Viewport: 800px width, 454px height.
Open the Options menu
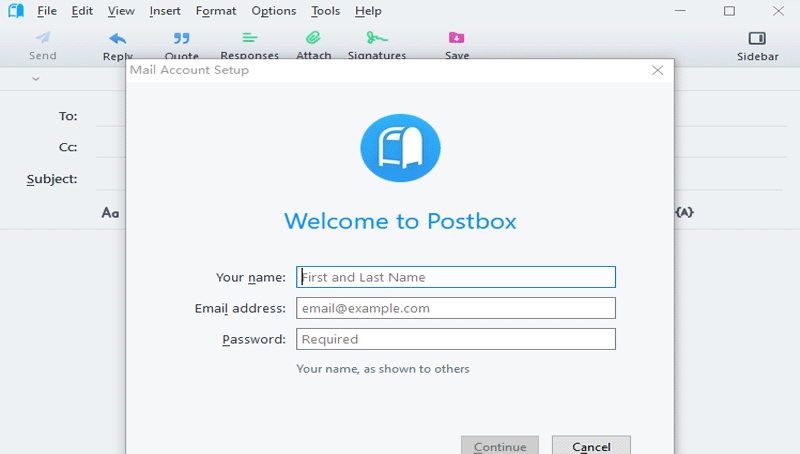pyautogui.click(x=273, y=11)
